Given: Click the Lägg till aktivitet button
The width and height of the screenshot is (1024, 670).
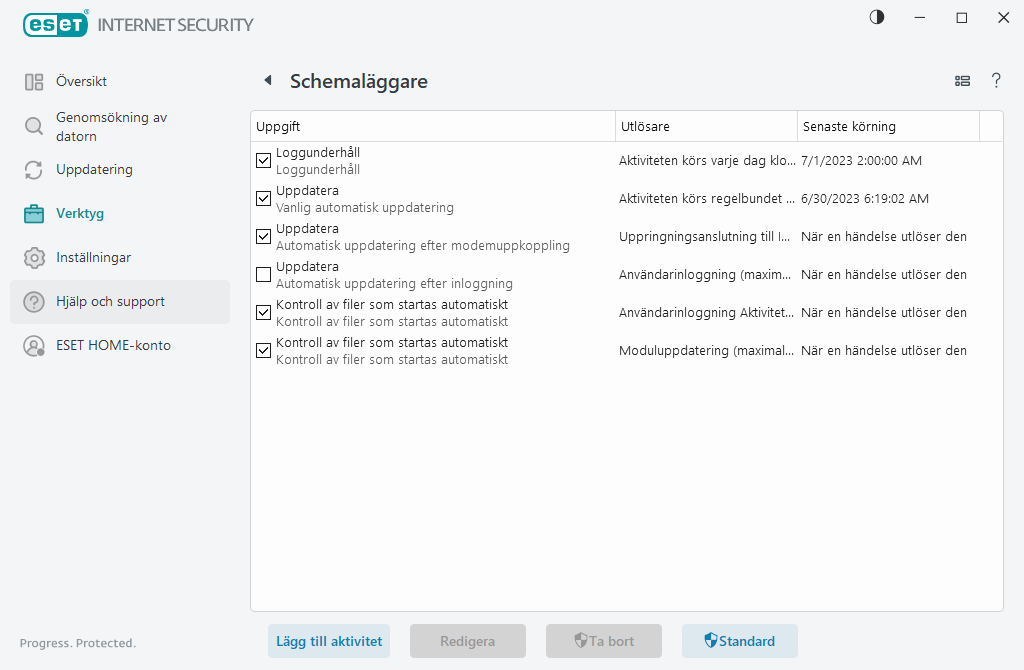Looking at the screenshot, I should click(328, 641).
